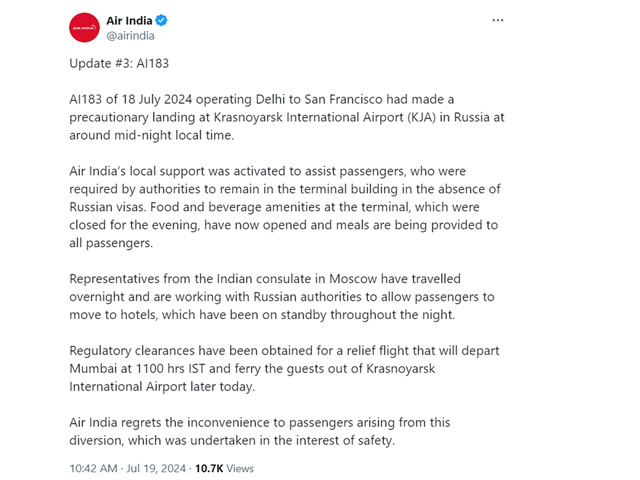Click the line starting 'Air India's local support'
Viewport: 640px width, 480px height.
click(x=267, y=171)
